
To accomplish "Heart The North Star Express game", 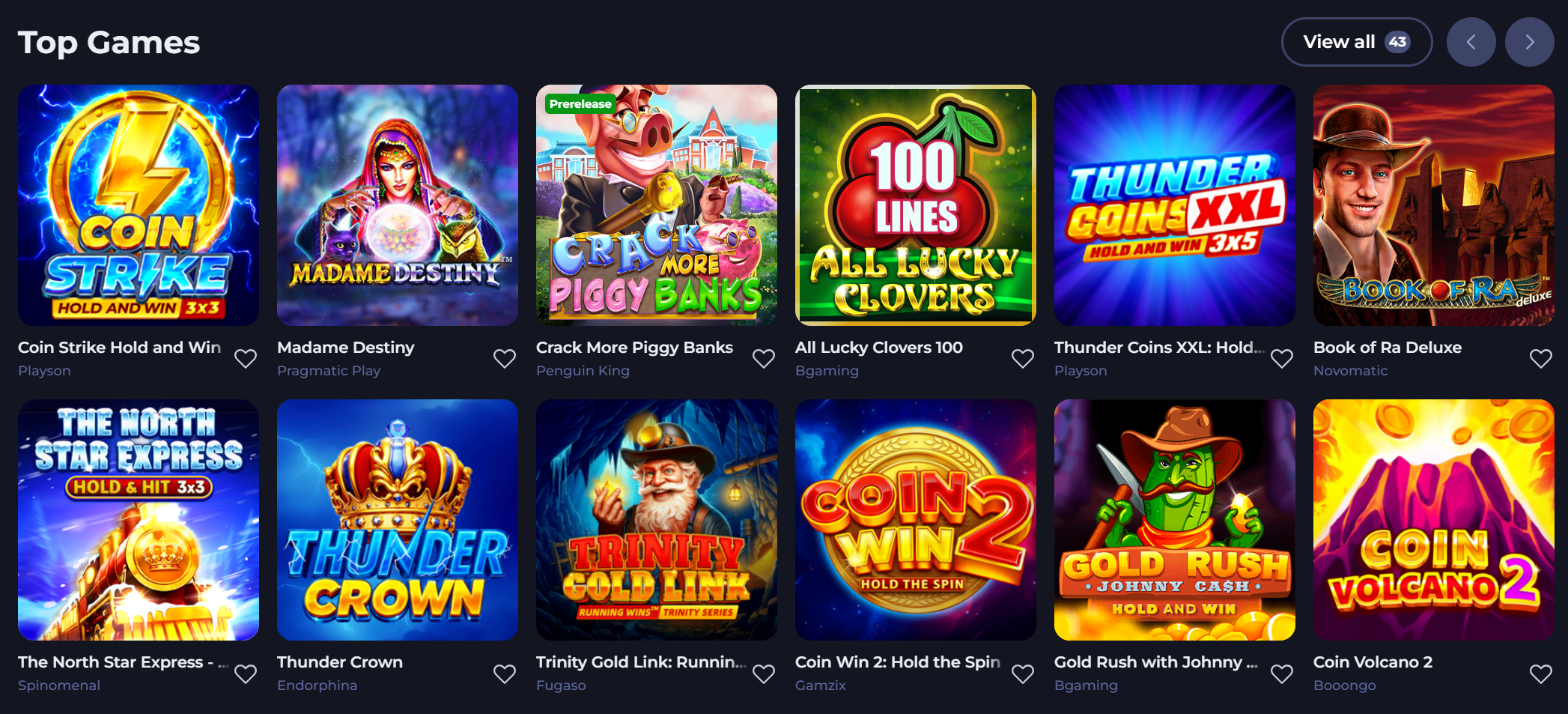I will pos(246,674).
